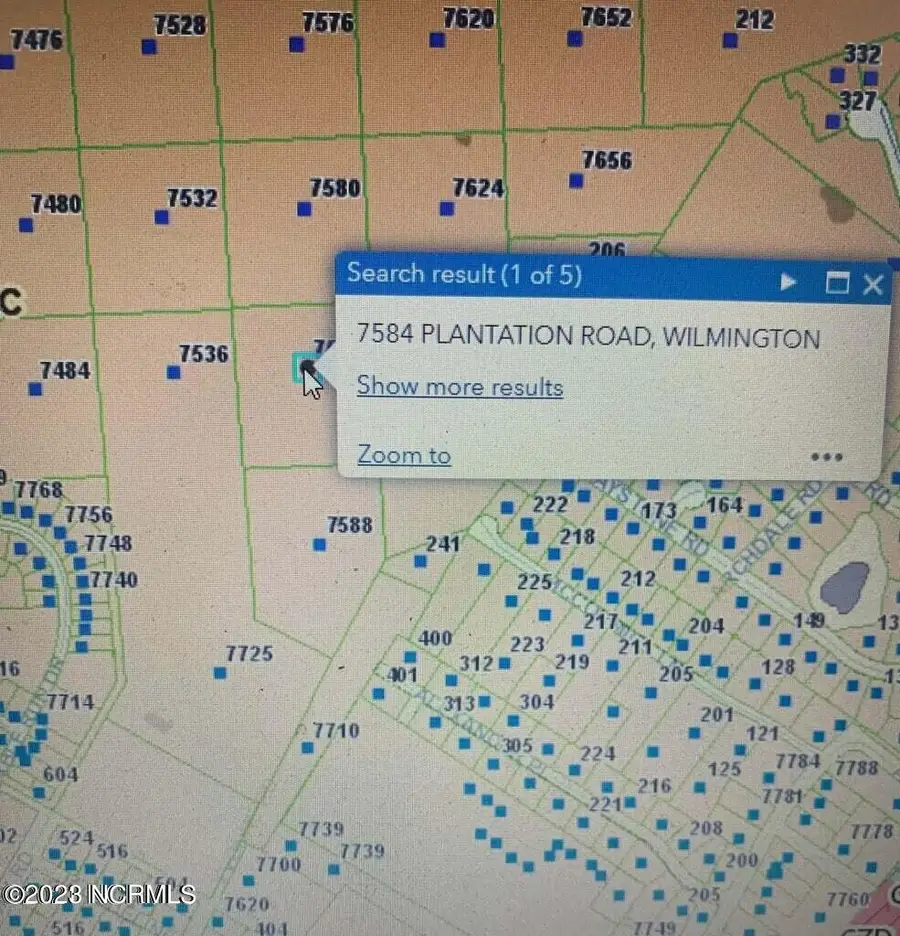Screen dimensions: 900x936
Task: Click the address point for 7624
Action: [x=447, y=209]
